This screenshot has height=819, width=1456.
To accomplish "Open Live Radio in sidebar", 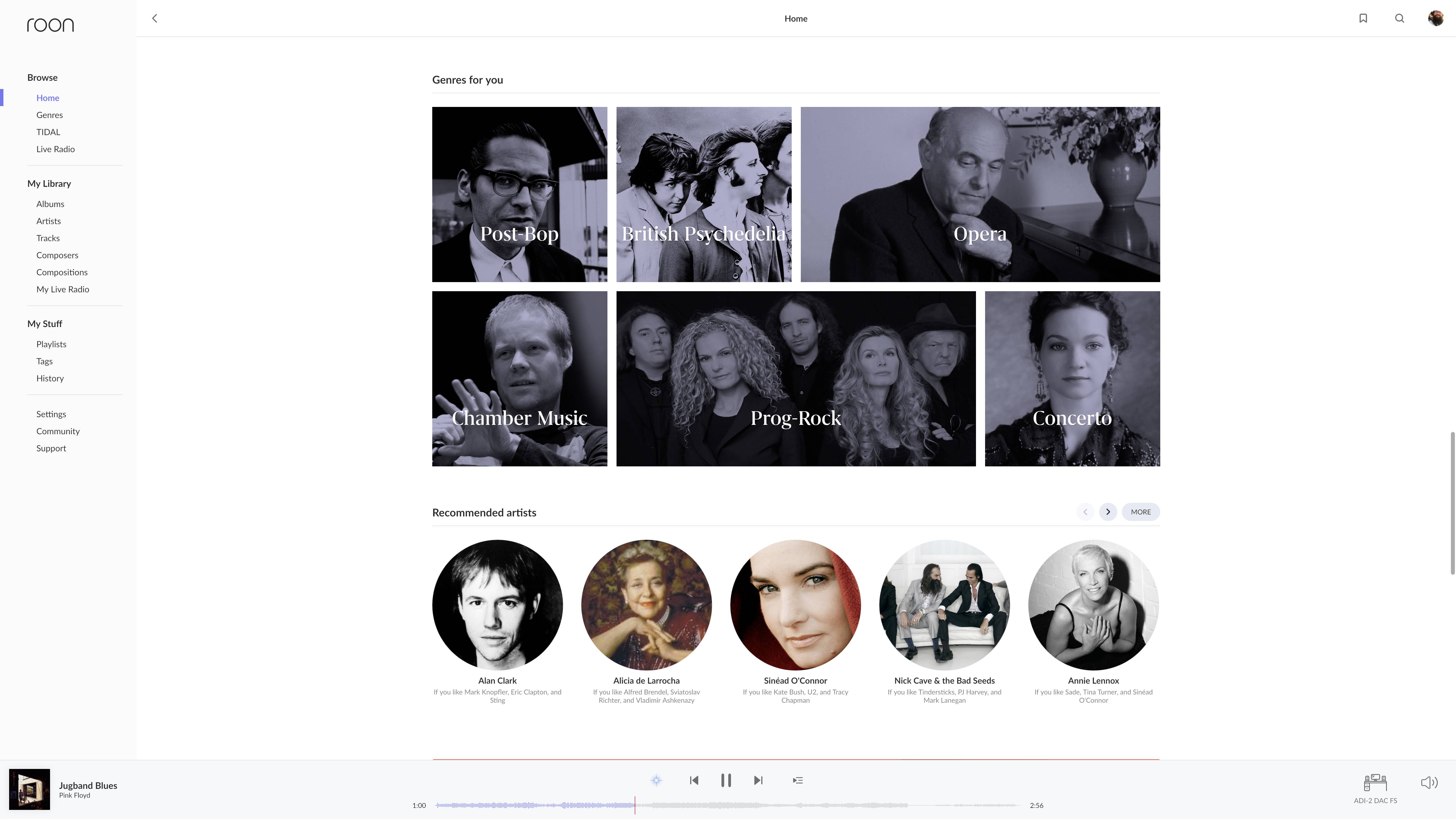I will (55, 149).
